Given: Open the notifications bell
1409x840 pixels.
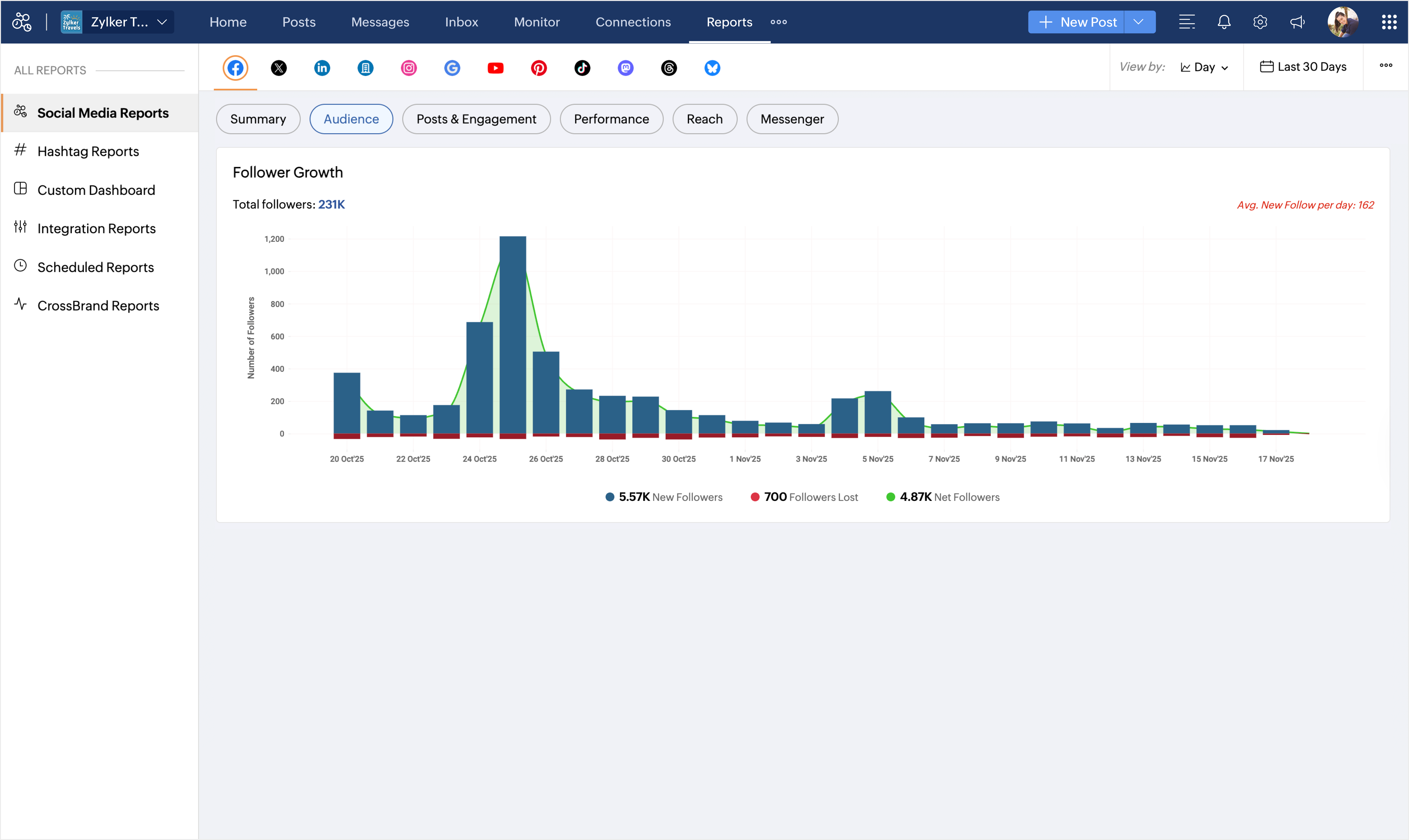Looking at the screenshot, I should click(1224, 22).
